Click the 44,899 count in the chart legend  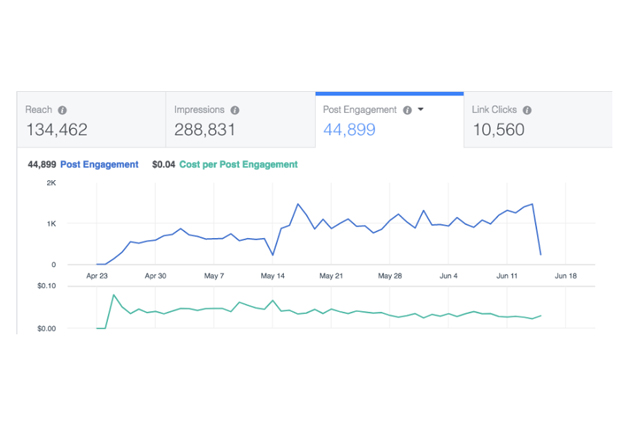point(42,164)
